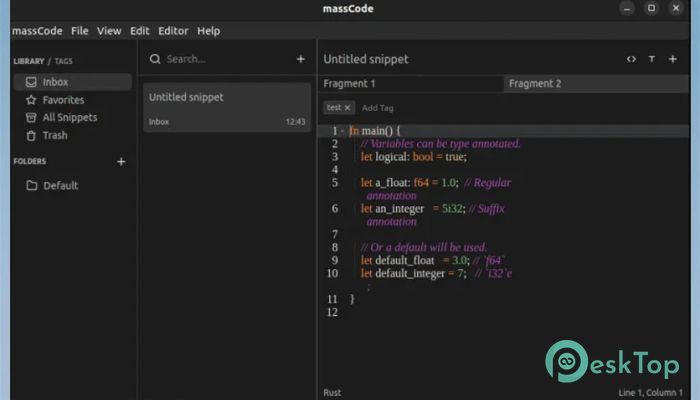Add a new folder with plus icon
This screenshot has width=700, height=400.
click(x=121, y=162)
